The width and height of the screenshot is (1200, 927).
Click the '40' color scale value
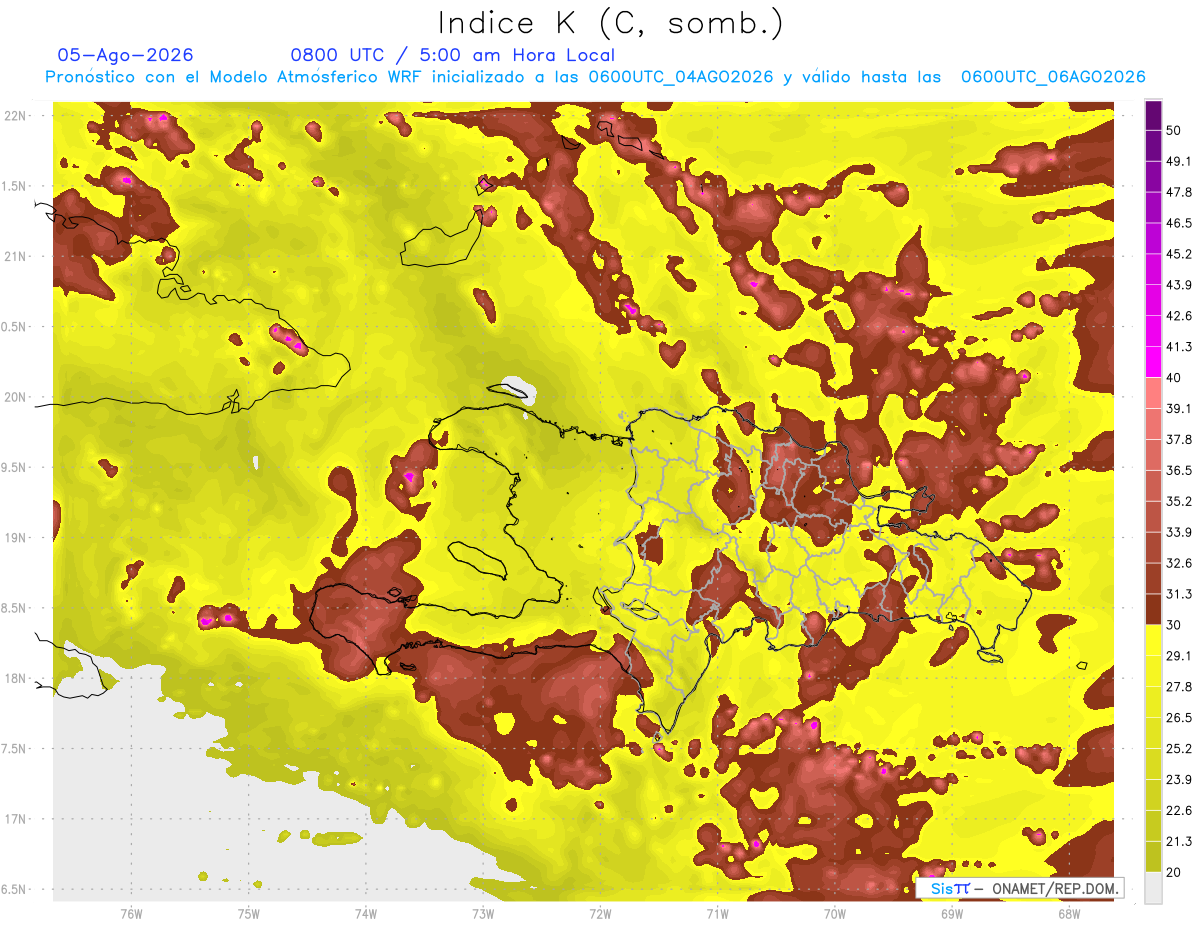click(x=1174, y=377)
